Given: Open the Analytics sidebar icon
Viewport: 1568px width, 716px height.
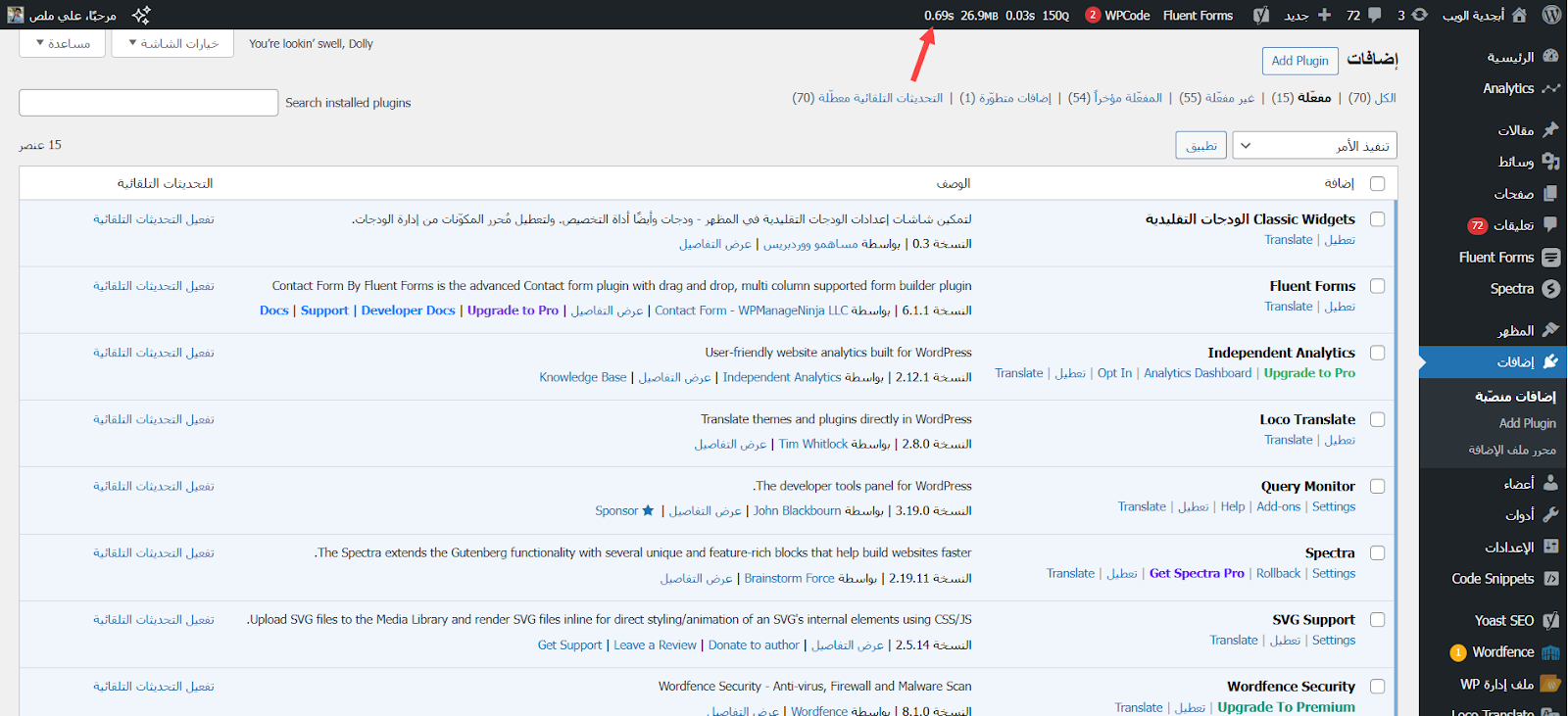Looking at the screenshot, I should pyautogui.click(x=1550, y=88).
